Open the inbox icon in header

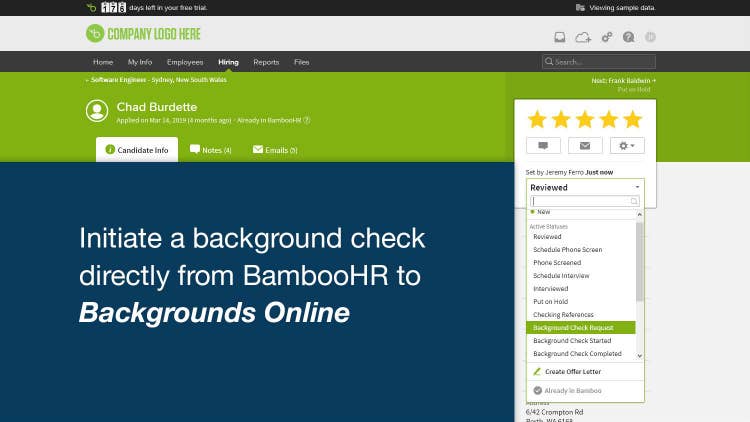tap(560, 37)
